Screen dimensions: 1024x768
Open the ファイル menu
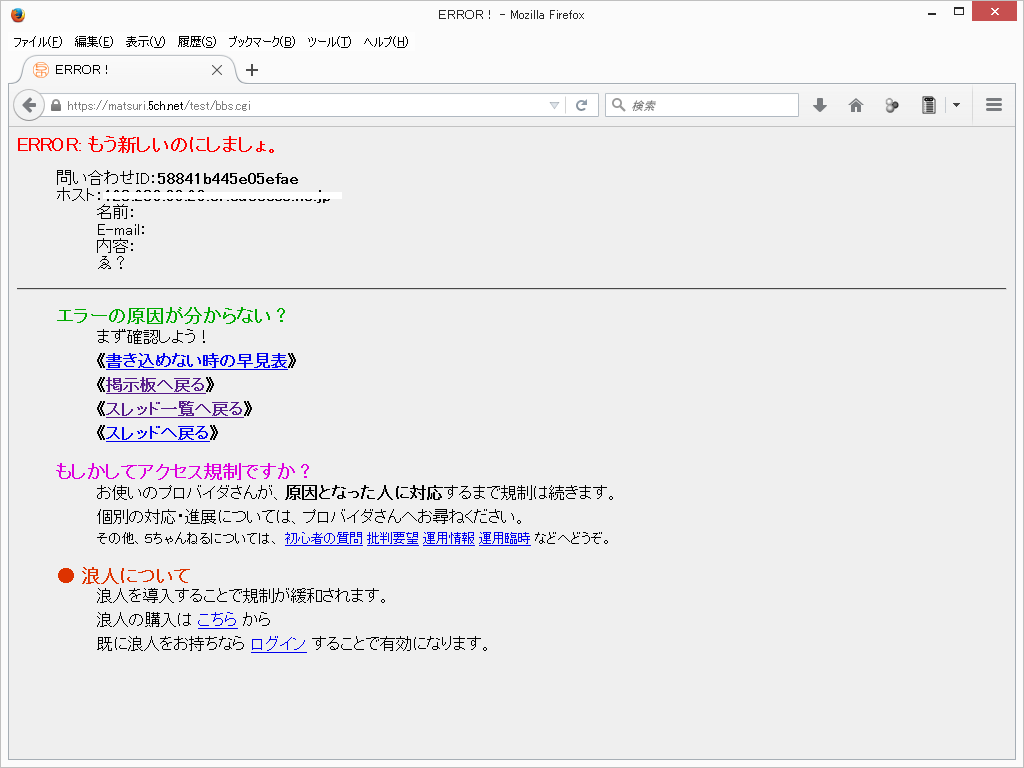(x=37, y=42)
